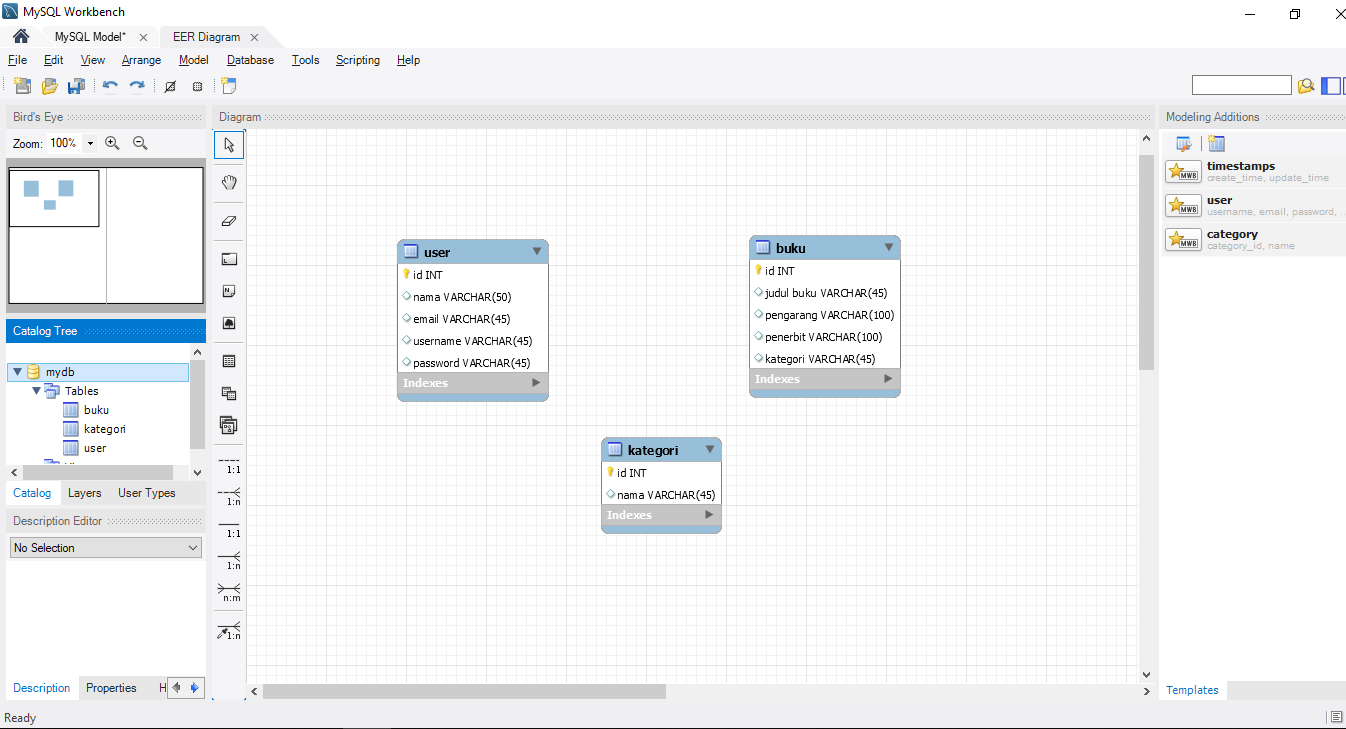
Task: Select buku in Catalog Tree
Action: pos(96,410)
